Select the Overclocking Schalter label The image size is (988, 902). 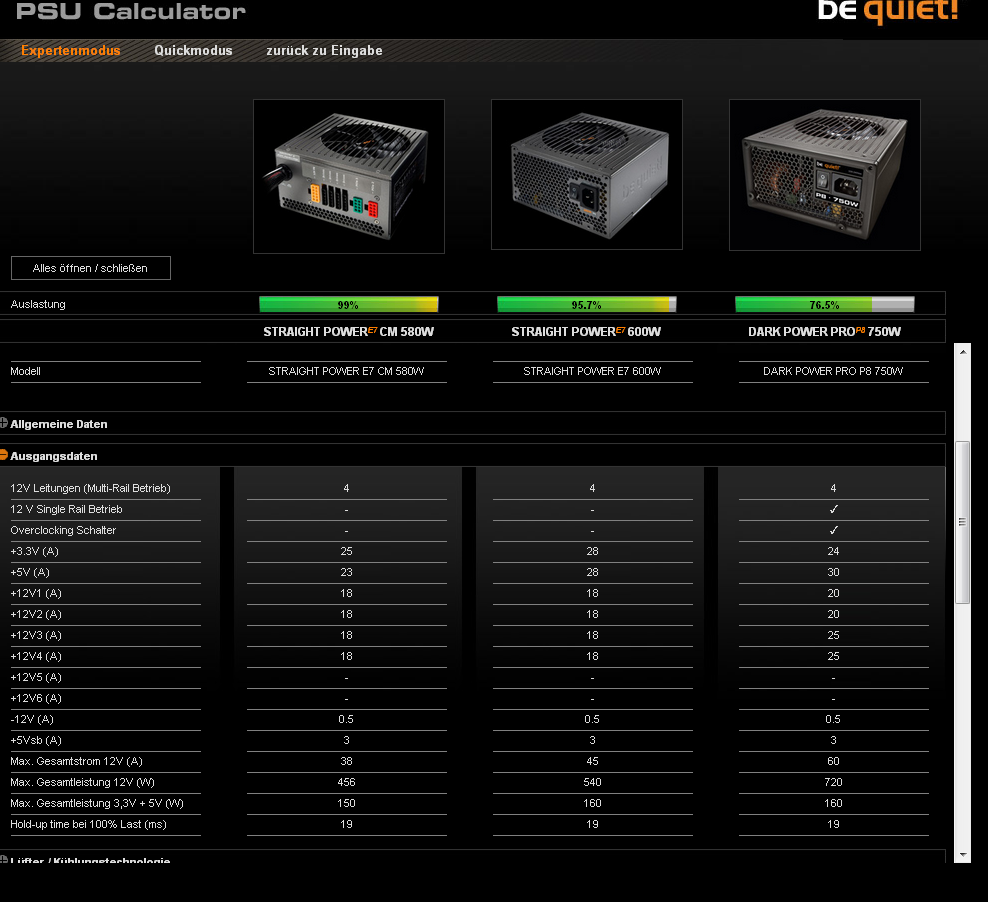[x=63, y=530]
